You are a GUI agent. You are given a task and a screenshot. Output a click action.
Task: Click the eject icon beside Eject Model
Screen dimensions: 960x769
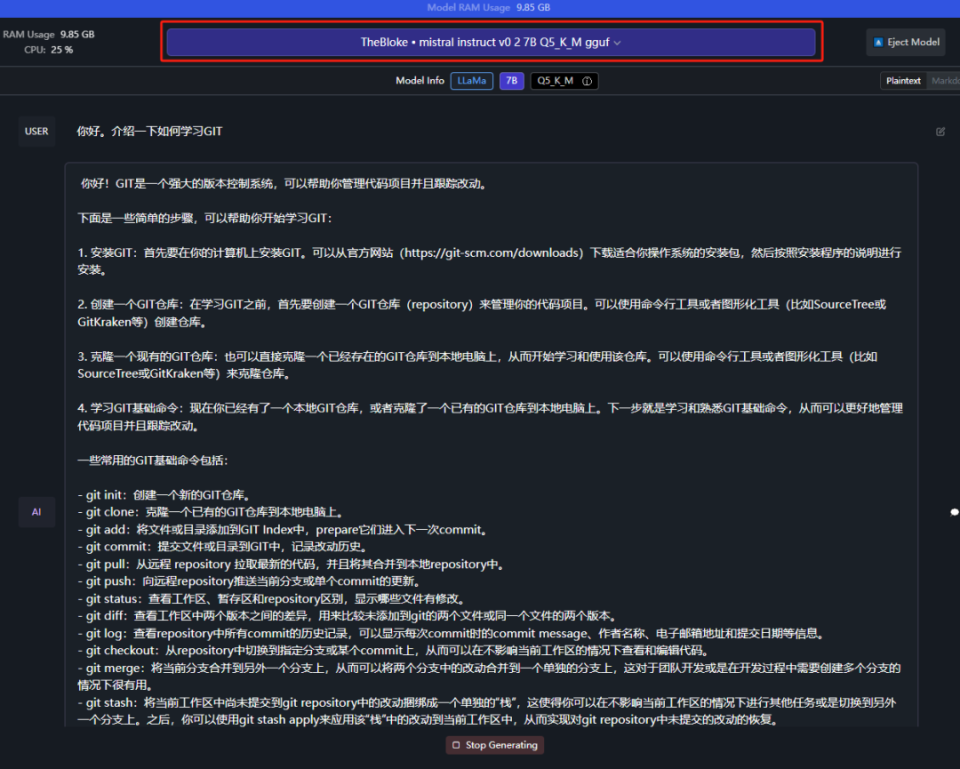[880, 42]
